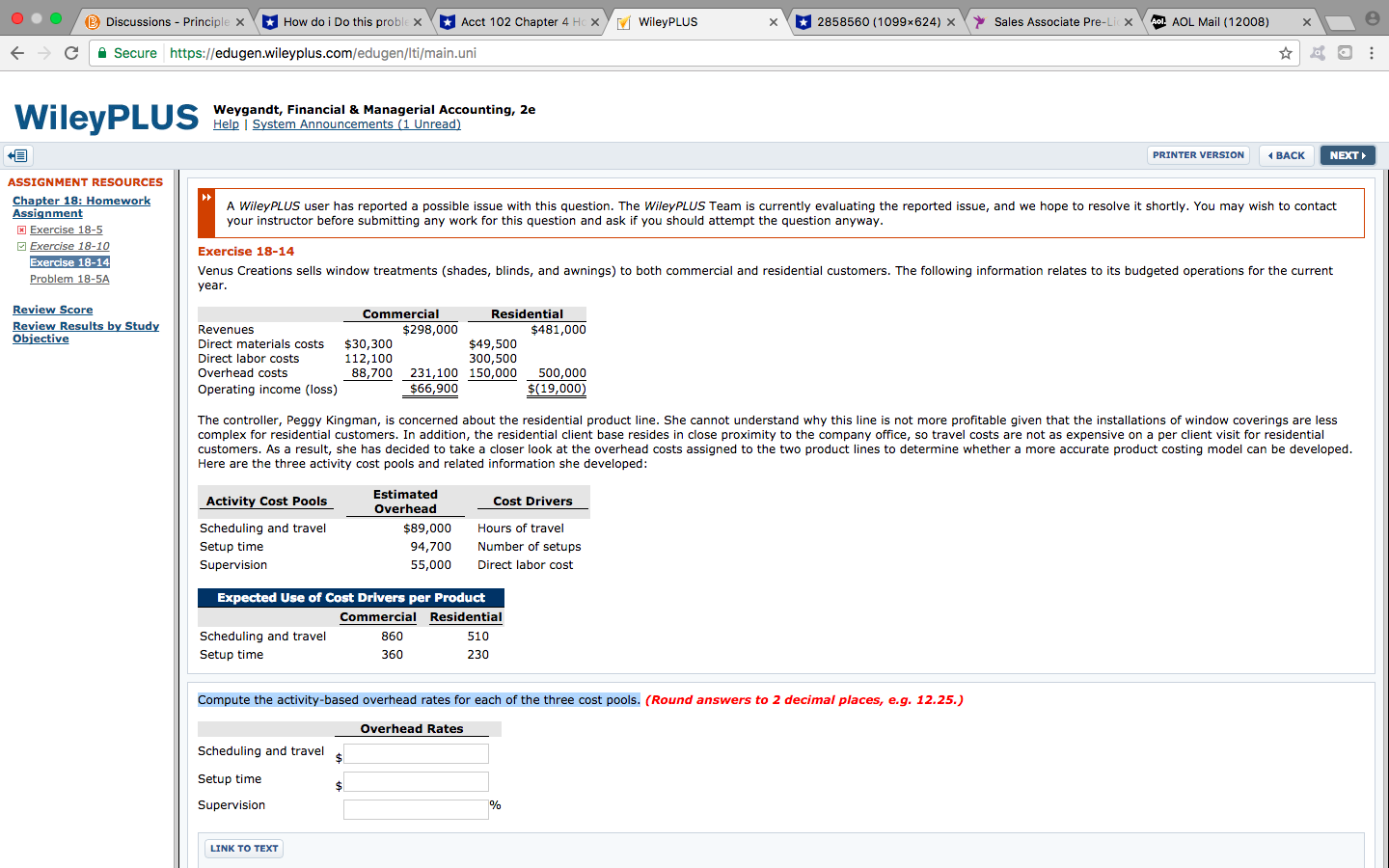
Task: Click the browser back arrow
Action: [x=17, y=53]
